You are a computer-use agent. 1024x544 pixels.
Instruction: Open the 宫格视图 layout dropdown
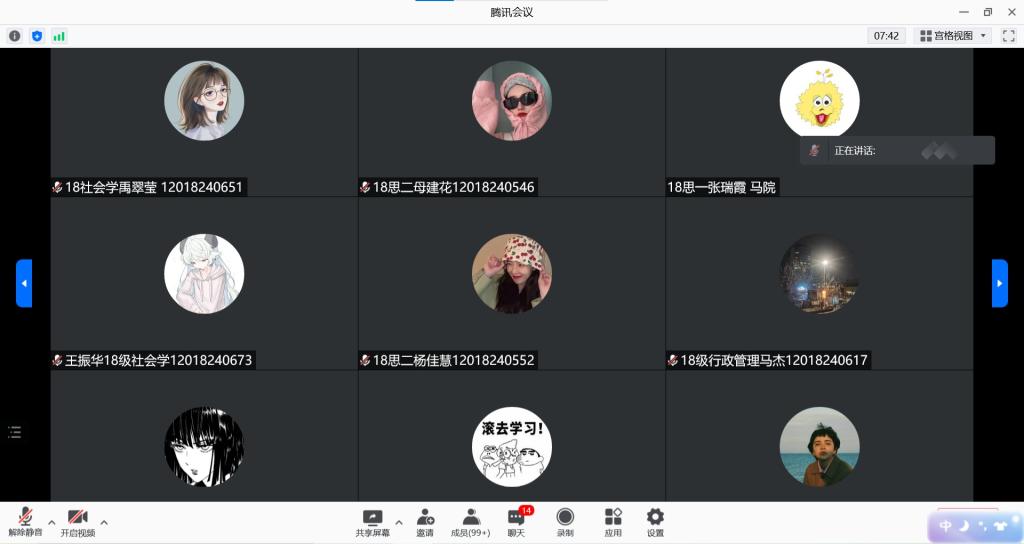click(952, 36)
